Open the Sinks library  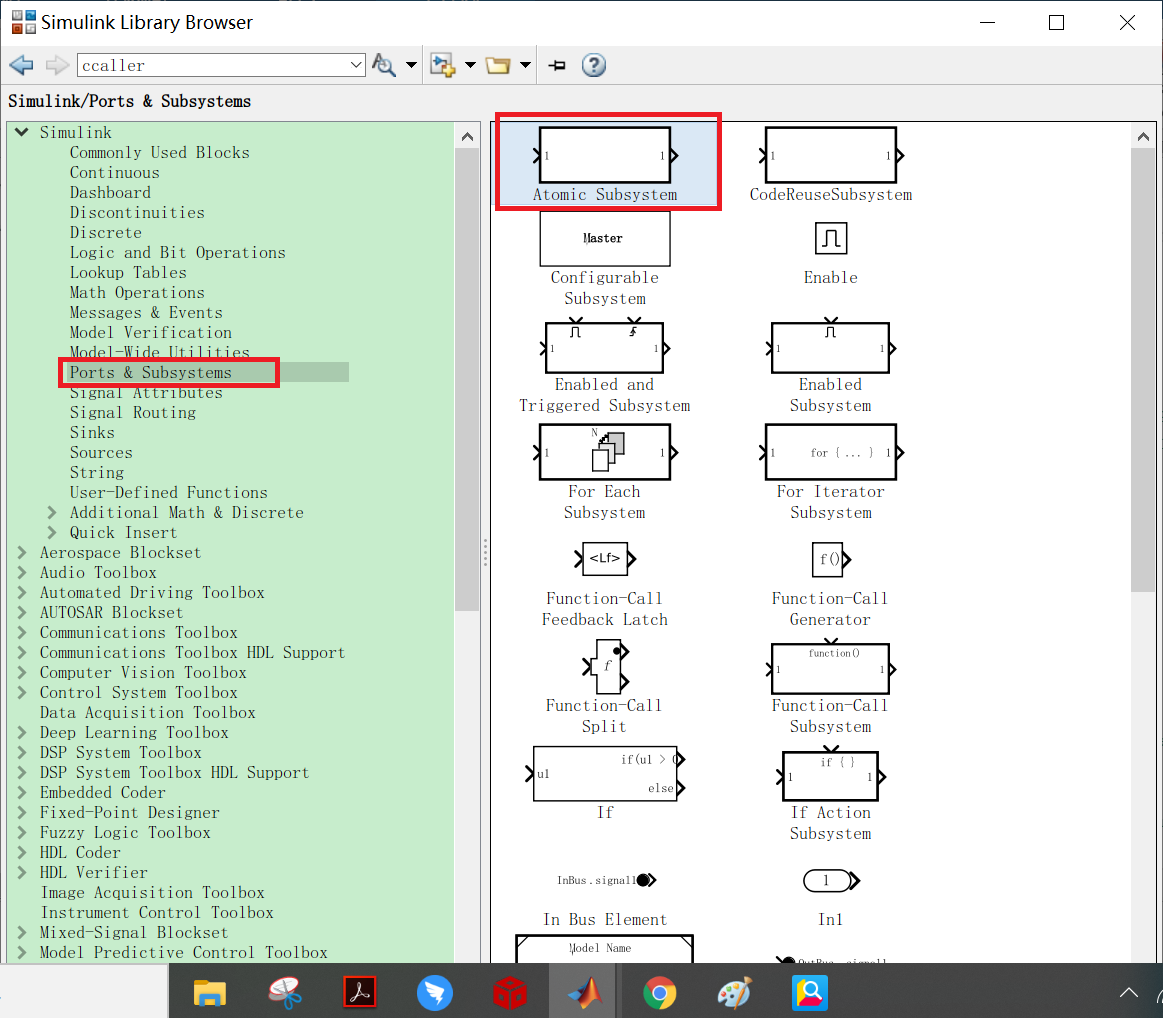[92, 432]
